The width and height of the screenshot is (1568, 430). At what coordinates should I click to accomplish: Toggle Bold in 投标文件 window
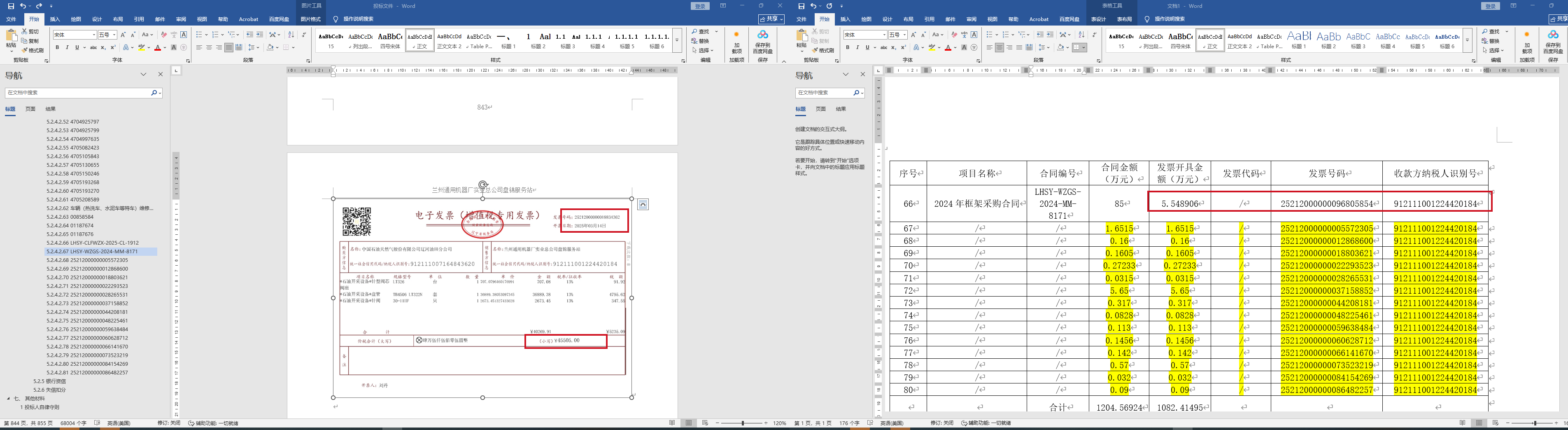(x=57, y=47)
